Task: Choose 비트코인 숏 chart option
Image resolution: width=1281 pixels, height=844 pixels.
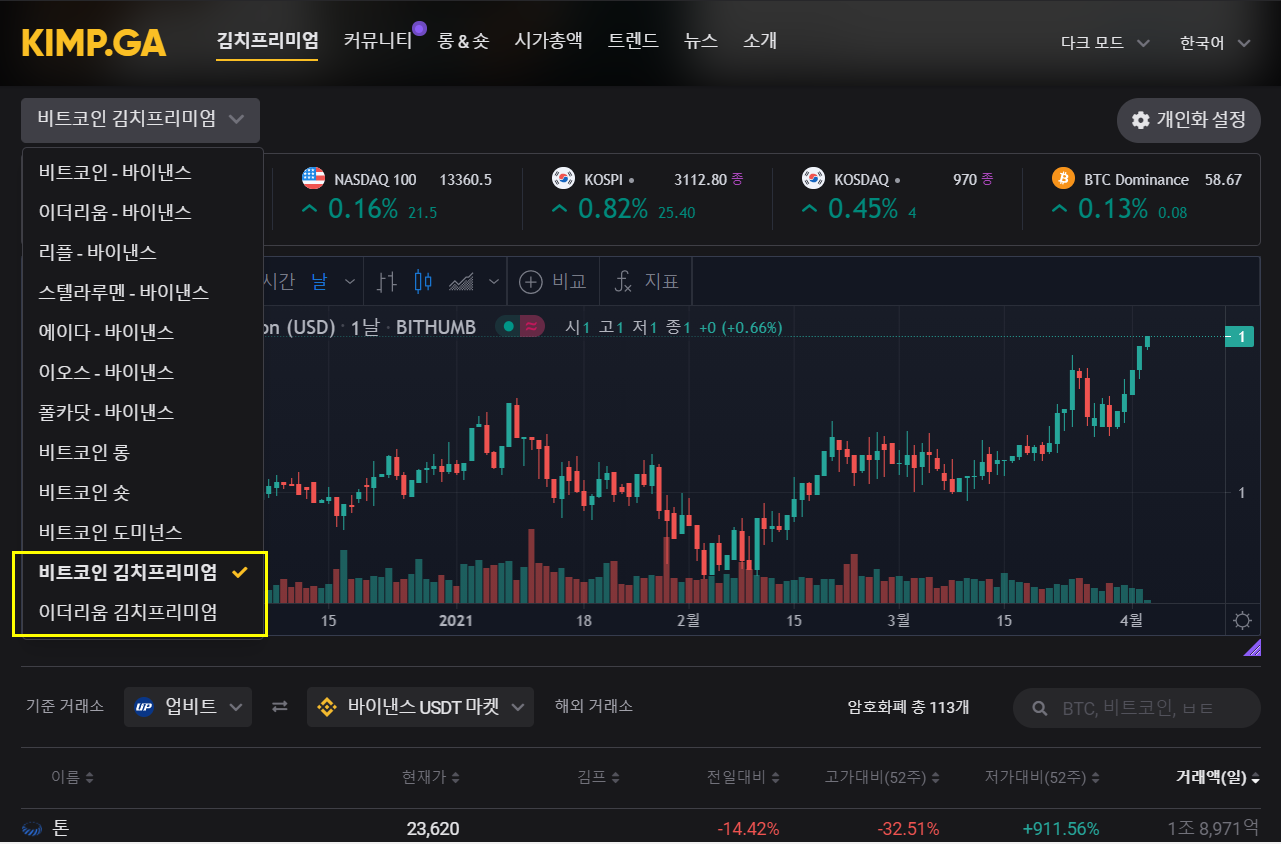Action: (x=142, y=492)
